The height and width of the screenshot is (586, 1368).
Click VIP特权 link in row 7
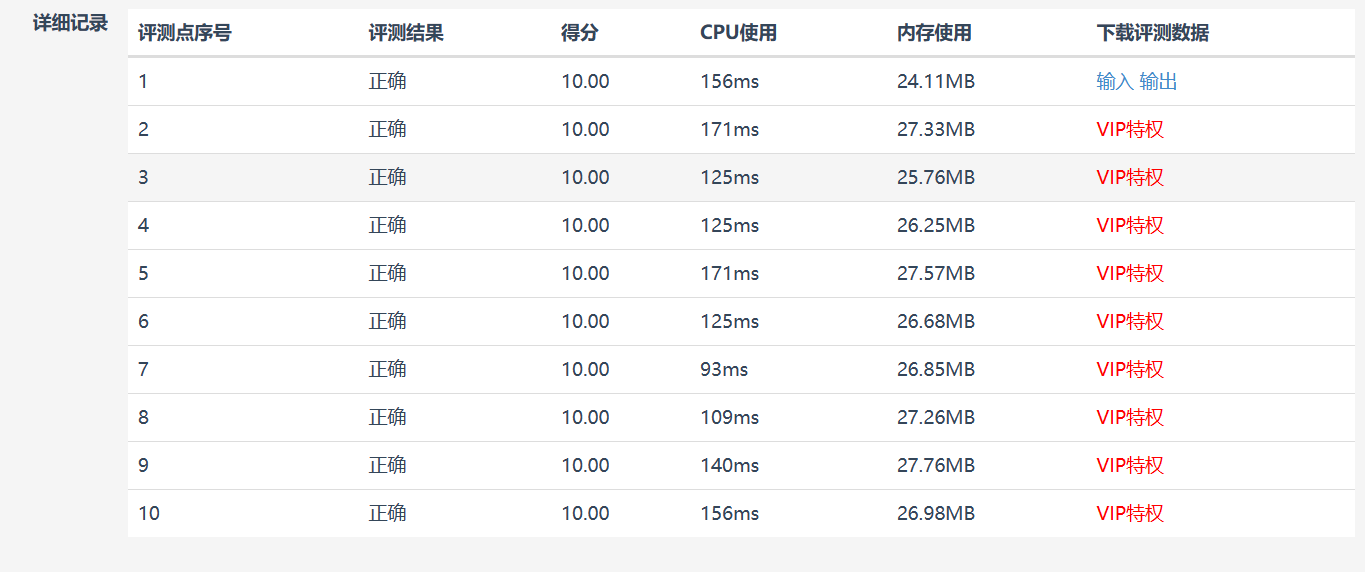click(1130, 370)
